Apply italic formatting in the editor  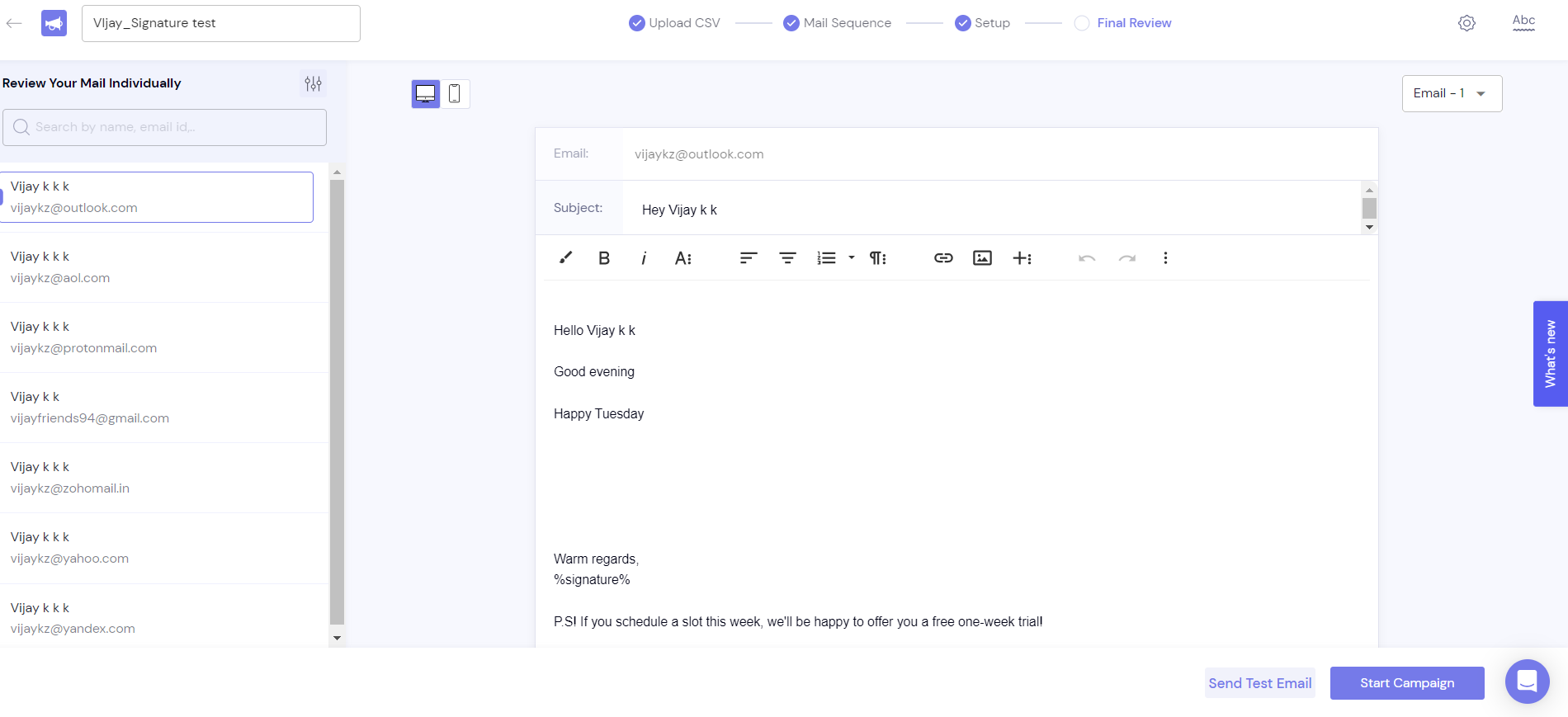point(644,258)
